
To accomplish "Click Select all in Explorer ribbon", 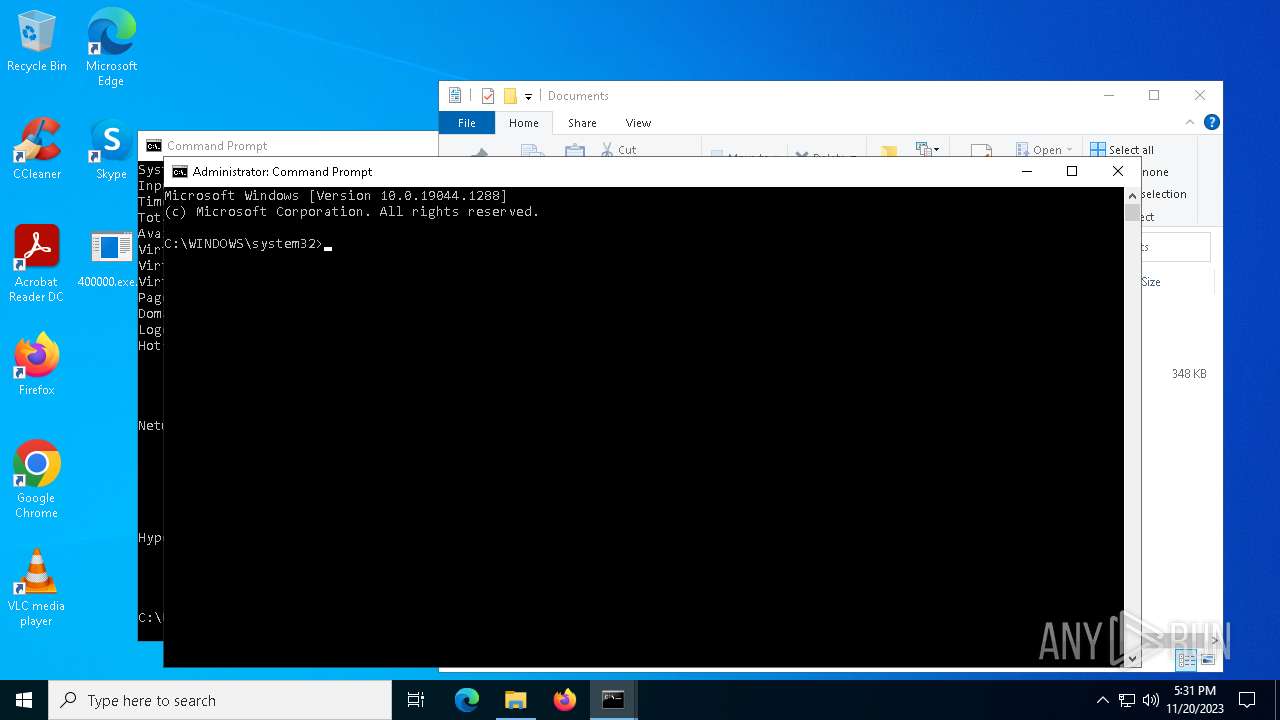I will (1122, 149).
